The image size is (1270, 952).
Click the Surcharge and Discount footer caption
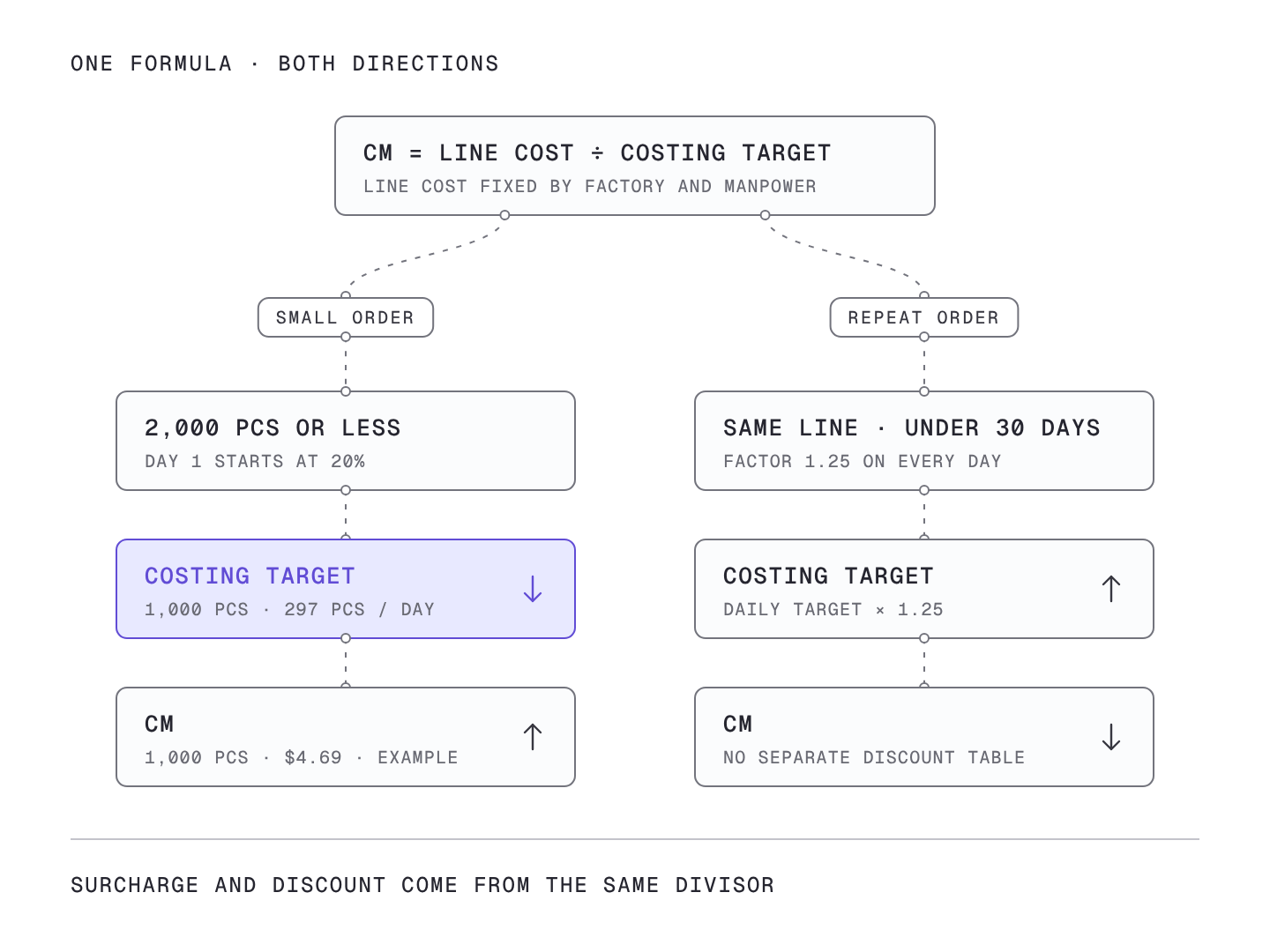click(x=422, y=885)
